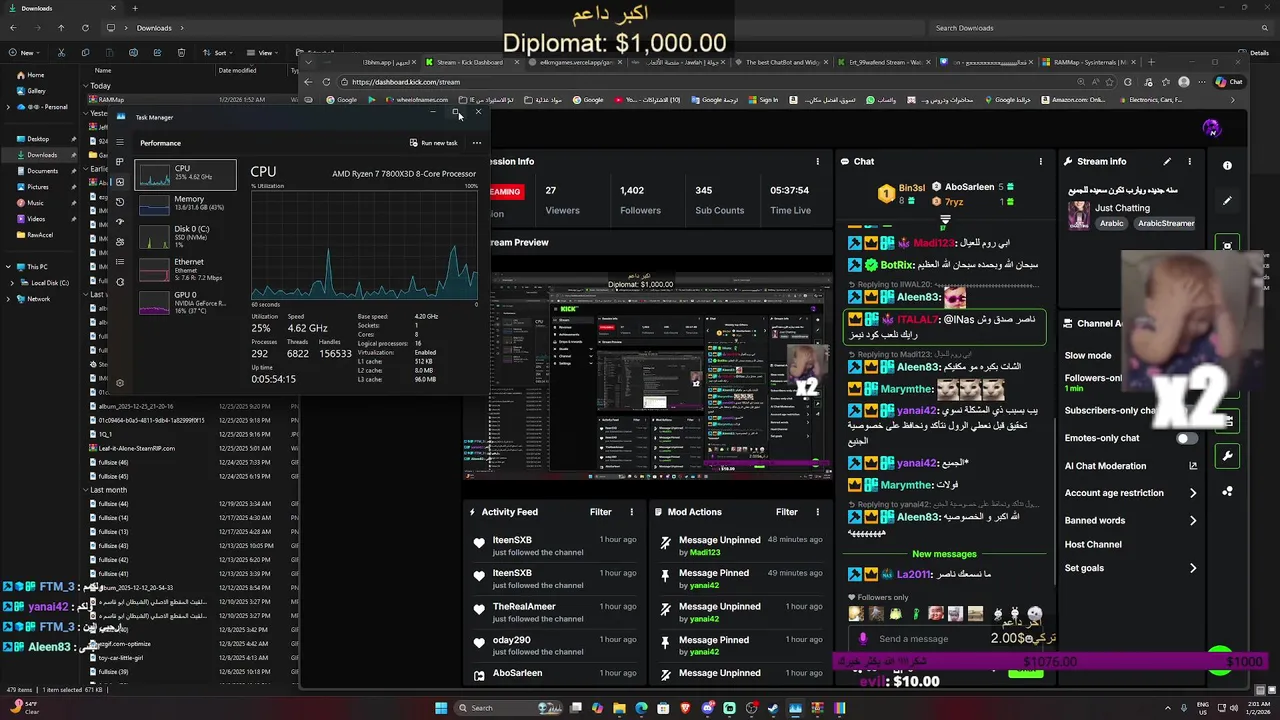The image size is (1280, 720).
Task: Open AI Chat Moderation external link
Action: (1193, 466)
